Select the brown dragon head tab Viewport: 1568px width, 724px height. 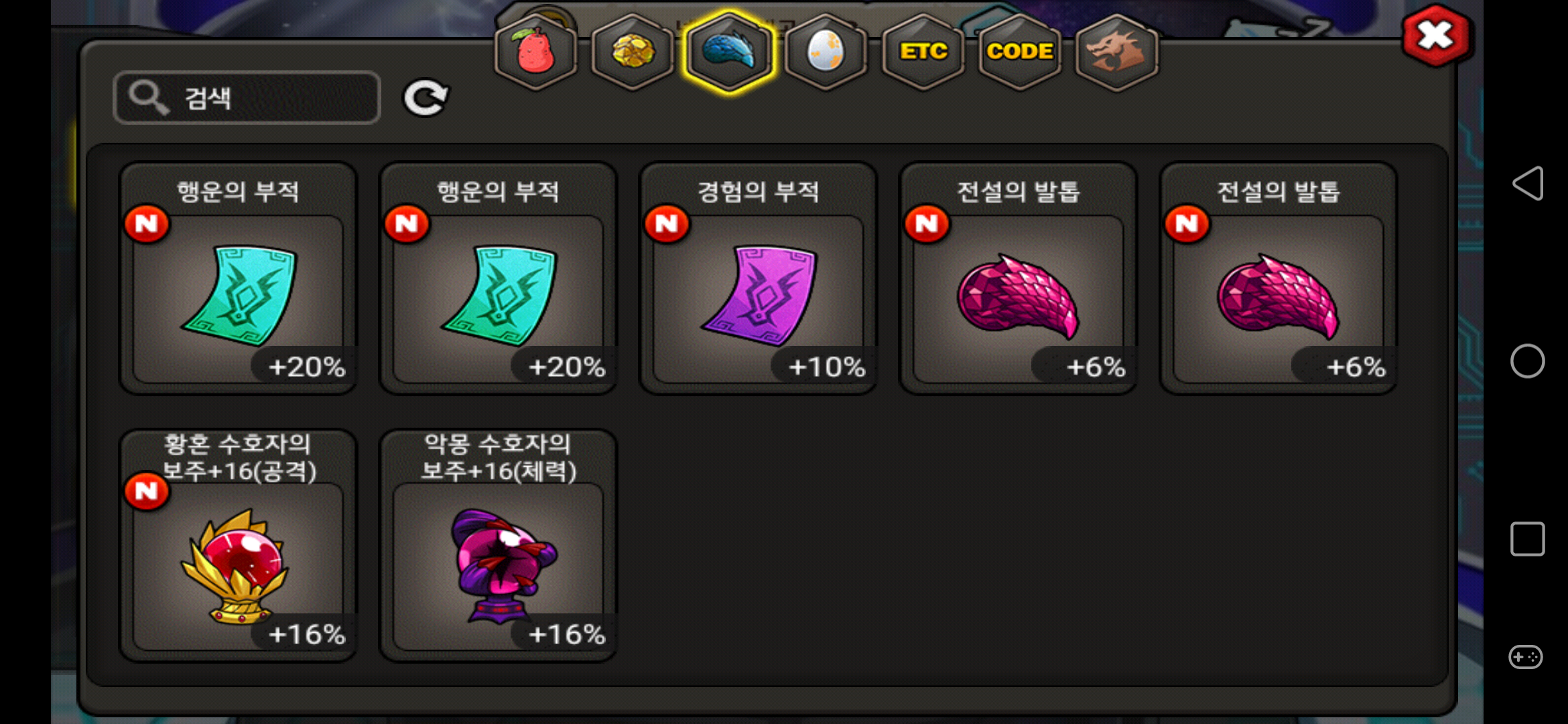[x=1116, y=52]
